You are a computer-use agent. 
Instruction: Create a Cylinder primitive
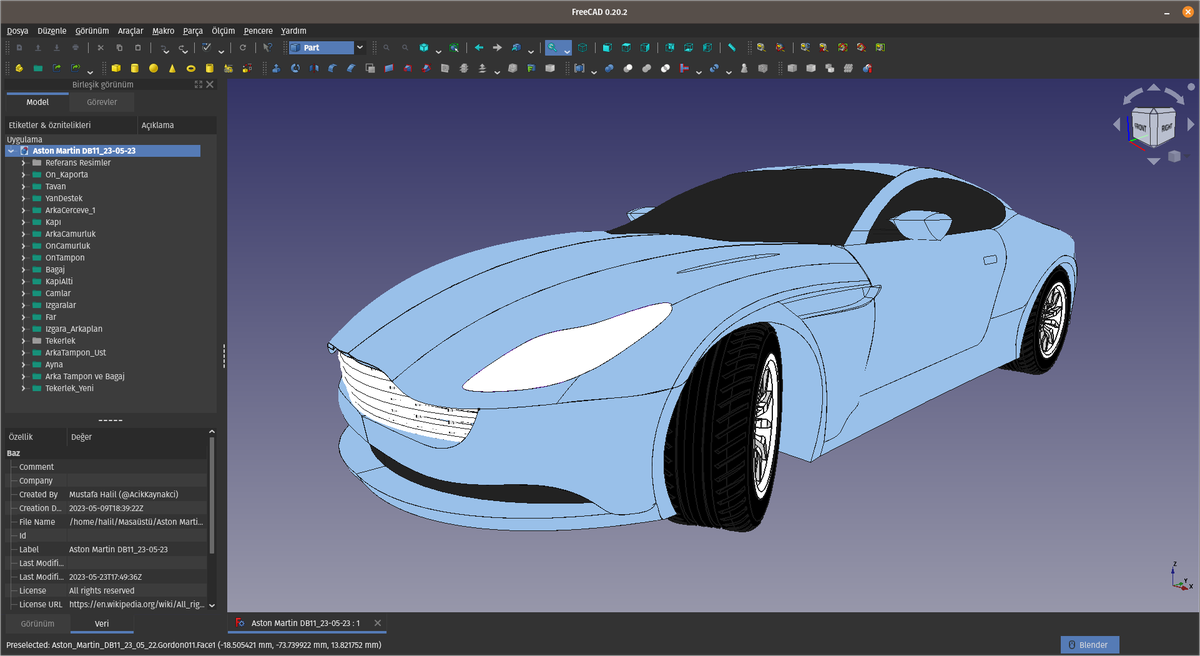134,68
